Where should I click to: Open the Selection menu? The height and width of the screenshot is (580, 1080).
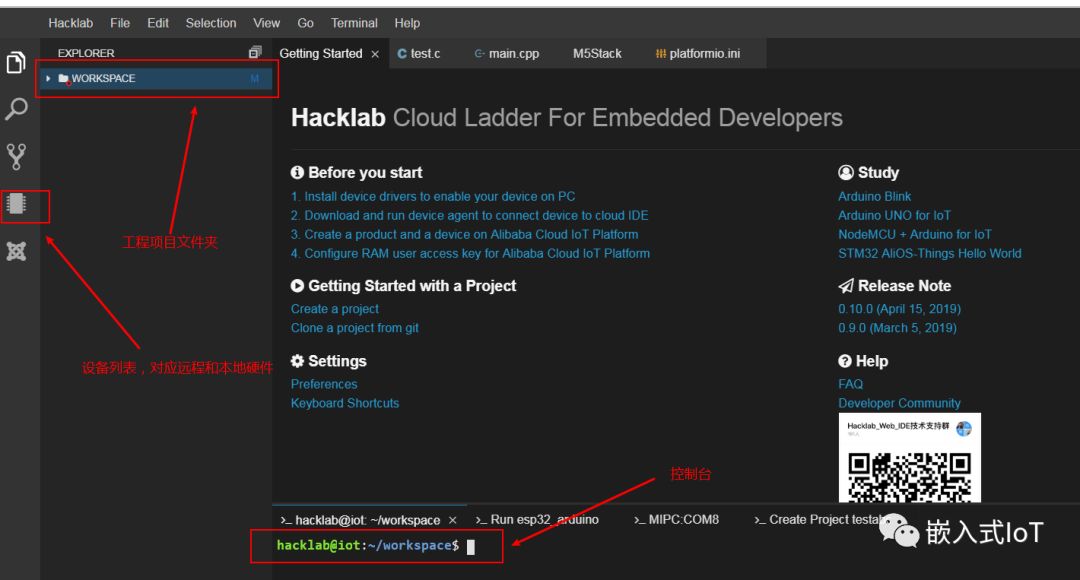[211, 23]
